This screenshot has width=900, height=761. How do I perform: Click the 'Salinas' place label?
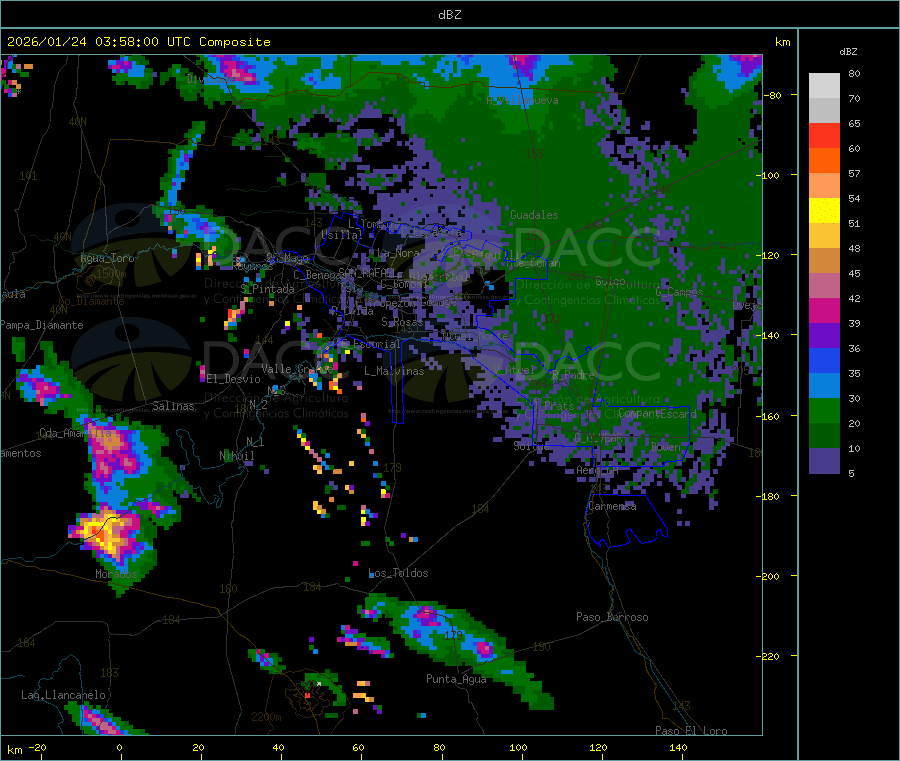point(173,406)
